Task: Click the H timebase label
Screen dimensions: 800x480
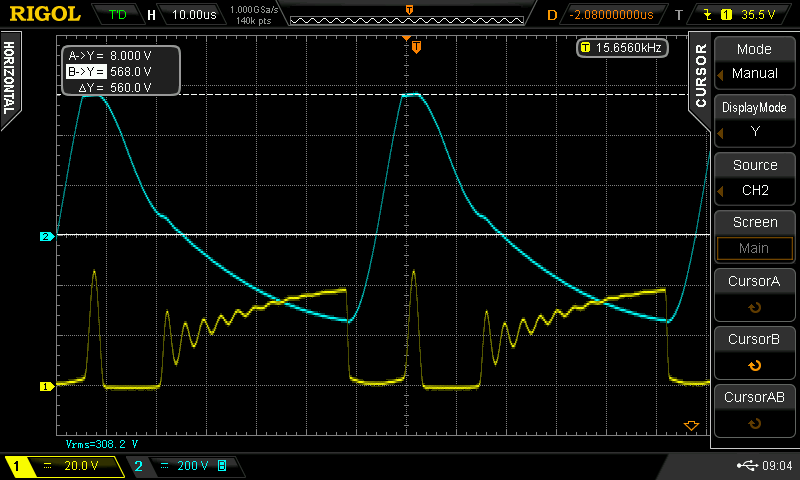Action: 151,15
